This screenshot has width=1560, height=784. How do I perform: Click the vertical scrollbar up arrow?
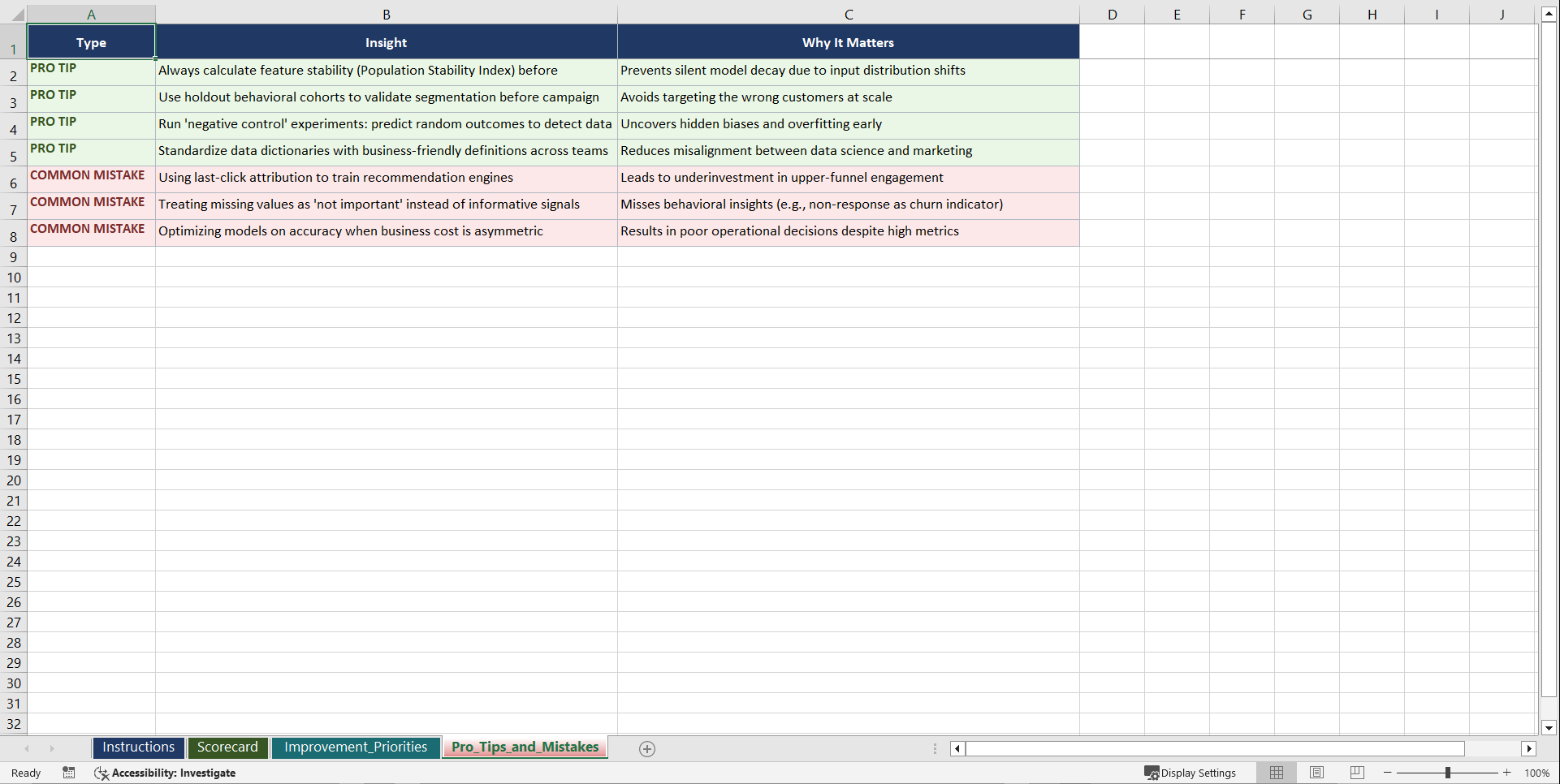pyautogui.click(x=1549, y=13)
